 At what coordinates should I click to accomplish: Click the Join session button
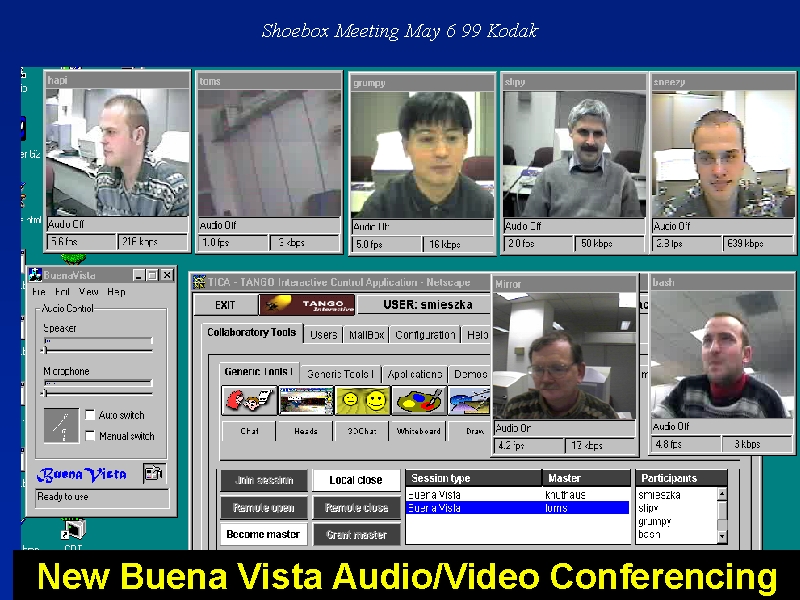pyautogui.click(x=264, y=480)
